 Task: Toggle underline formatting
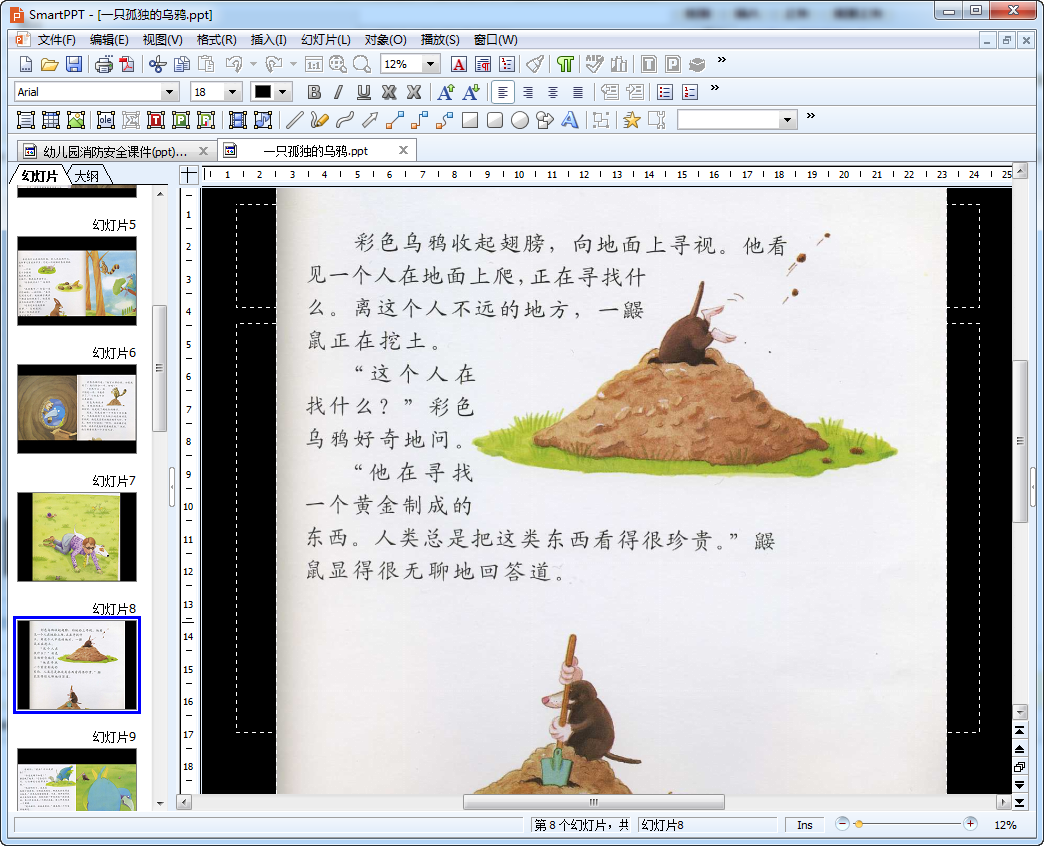coord(364,93)
